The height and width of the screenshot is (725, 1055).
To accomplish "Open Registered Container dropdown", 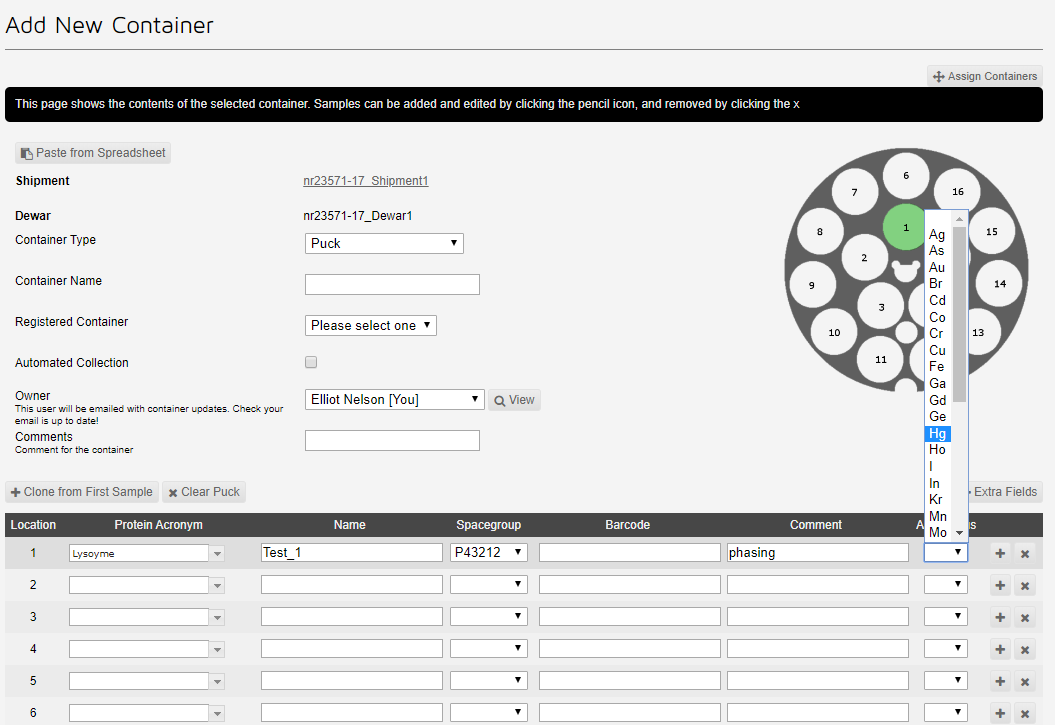I will click(371, 326).
